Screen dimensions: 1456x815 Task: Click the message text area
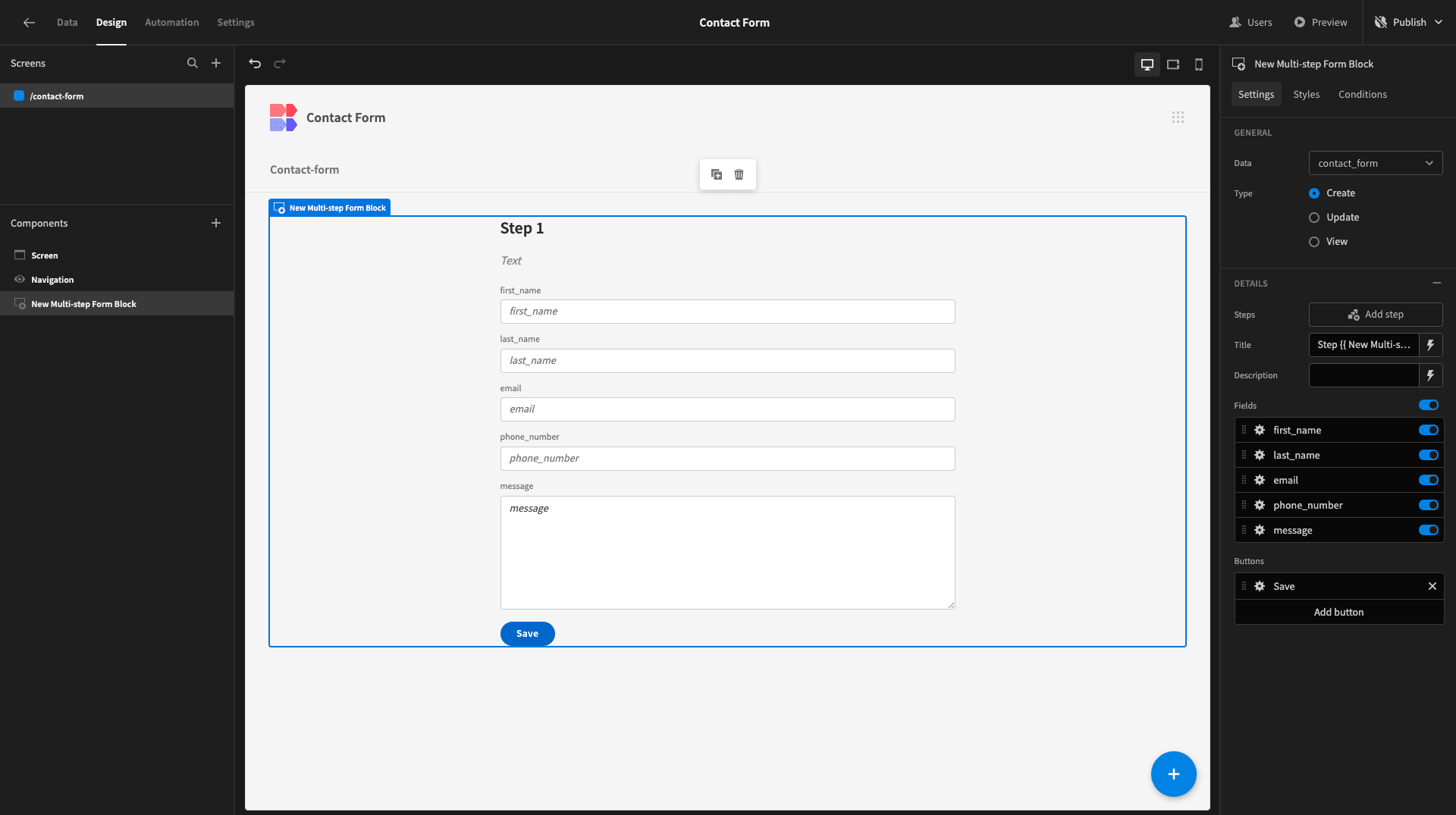click(727, 553)
